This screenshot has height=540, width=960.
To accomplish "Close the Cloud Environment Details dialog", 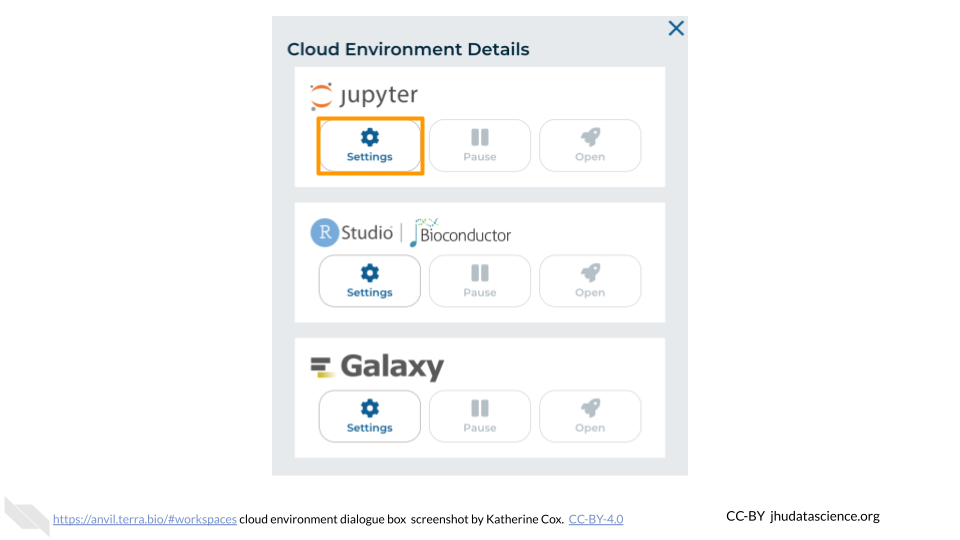I will coord(676,28).
